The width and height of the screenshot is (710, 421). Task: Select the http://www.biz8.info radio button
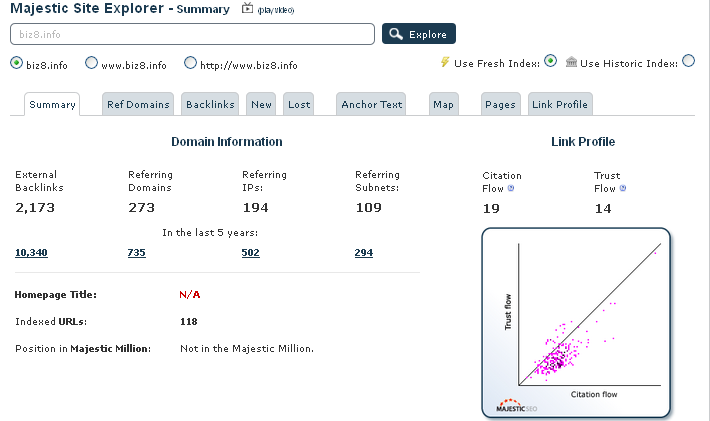[190, 63]
